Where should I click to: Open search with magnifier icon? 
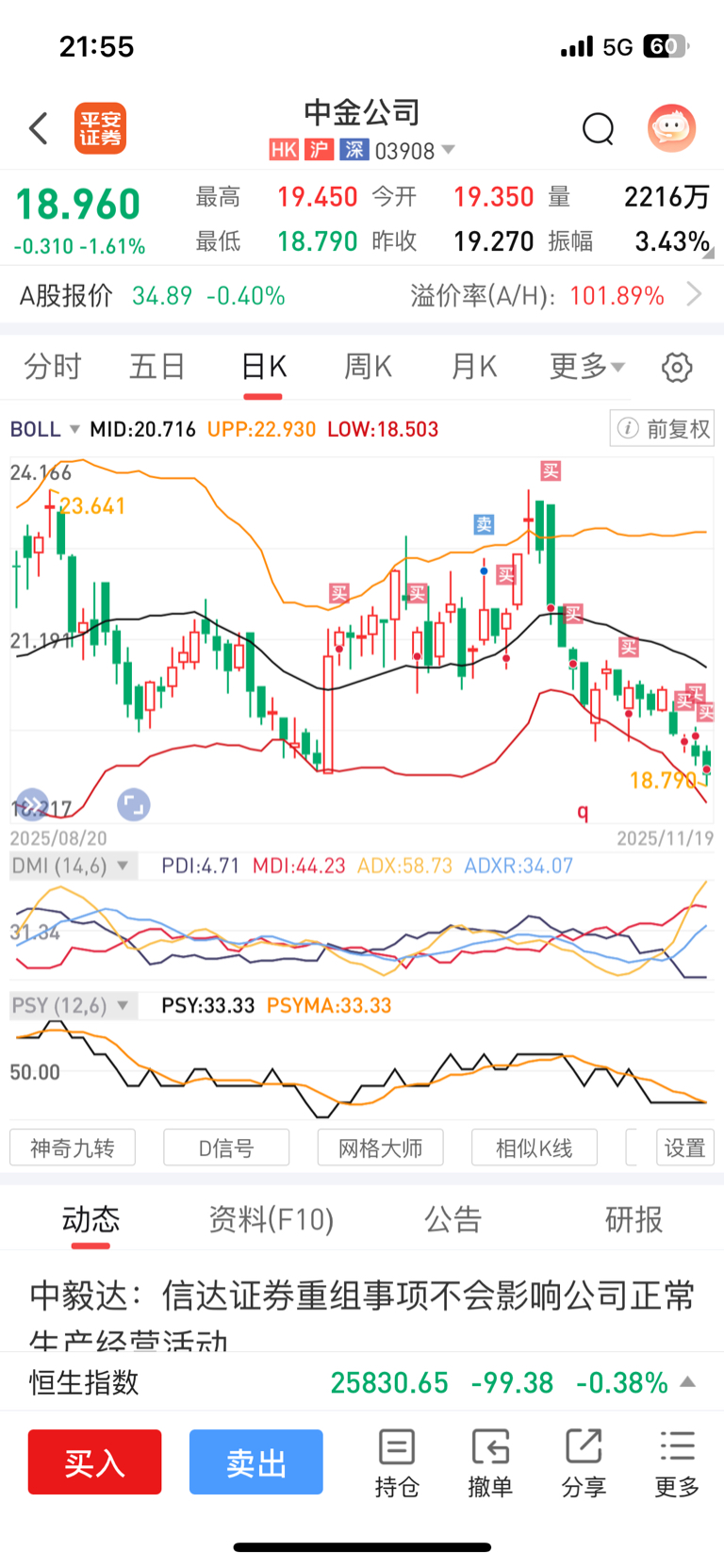tap(598, 128)
